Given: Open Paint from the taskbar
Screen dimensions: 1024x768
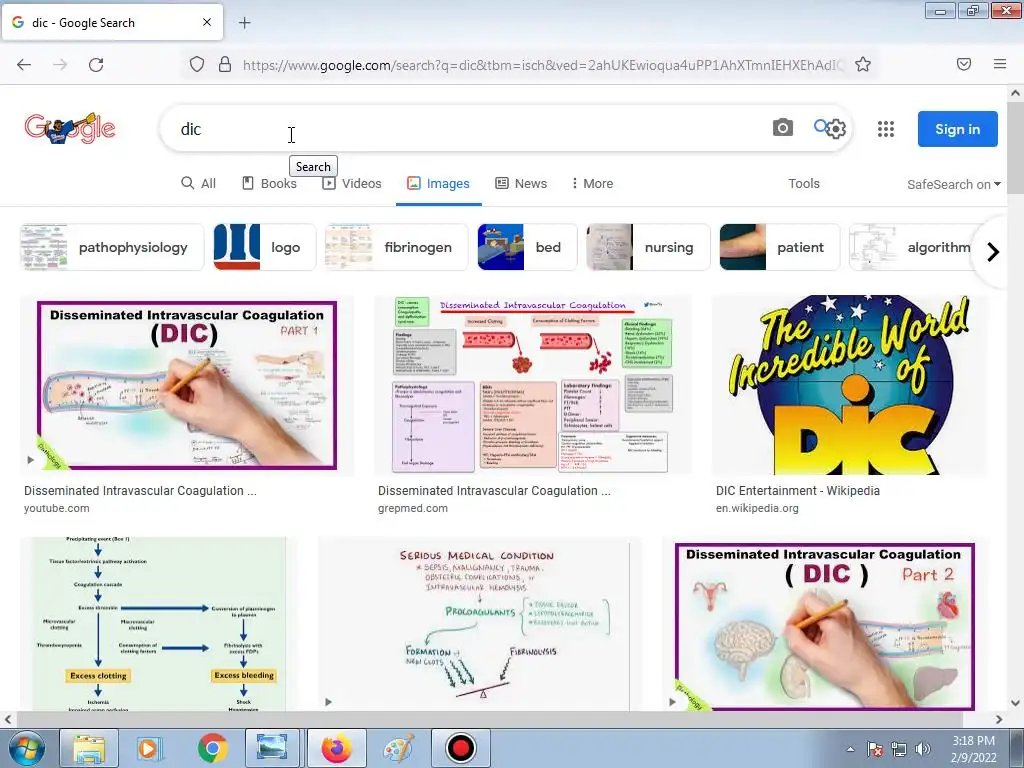Looking at the screenshot, I should tap(398, 748).
